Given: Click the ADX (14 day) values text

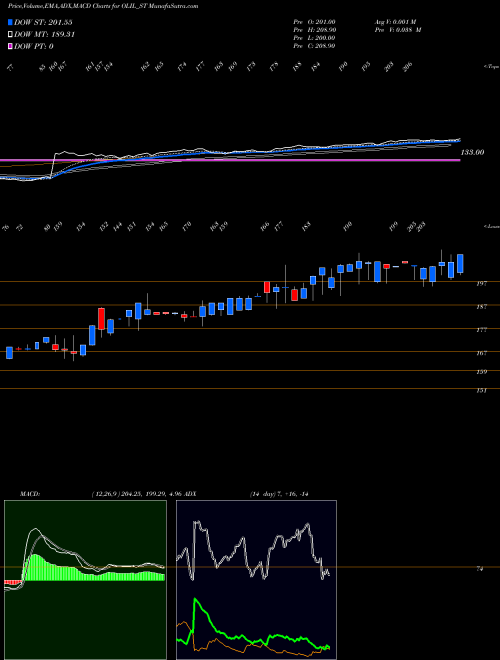Looking at the screenshot, I should pos(279,494).
